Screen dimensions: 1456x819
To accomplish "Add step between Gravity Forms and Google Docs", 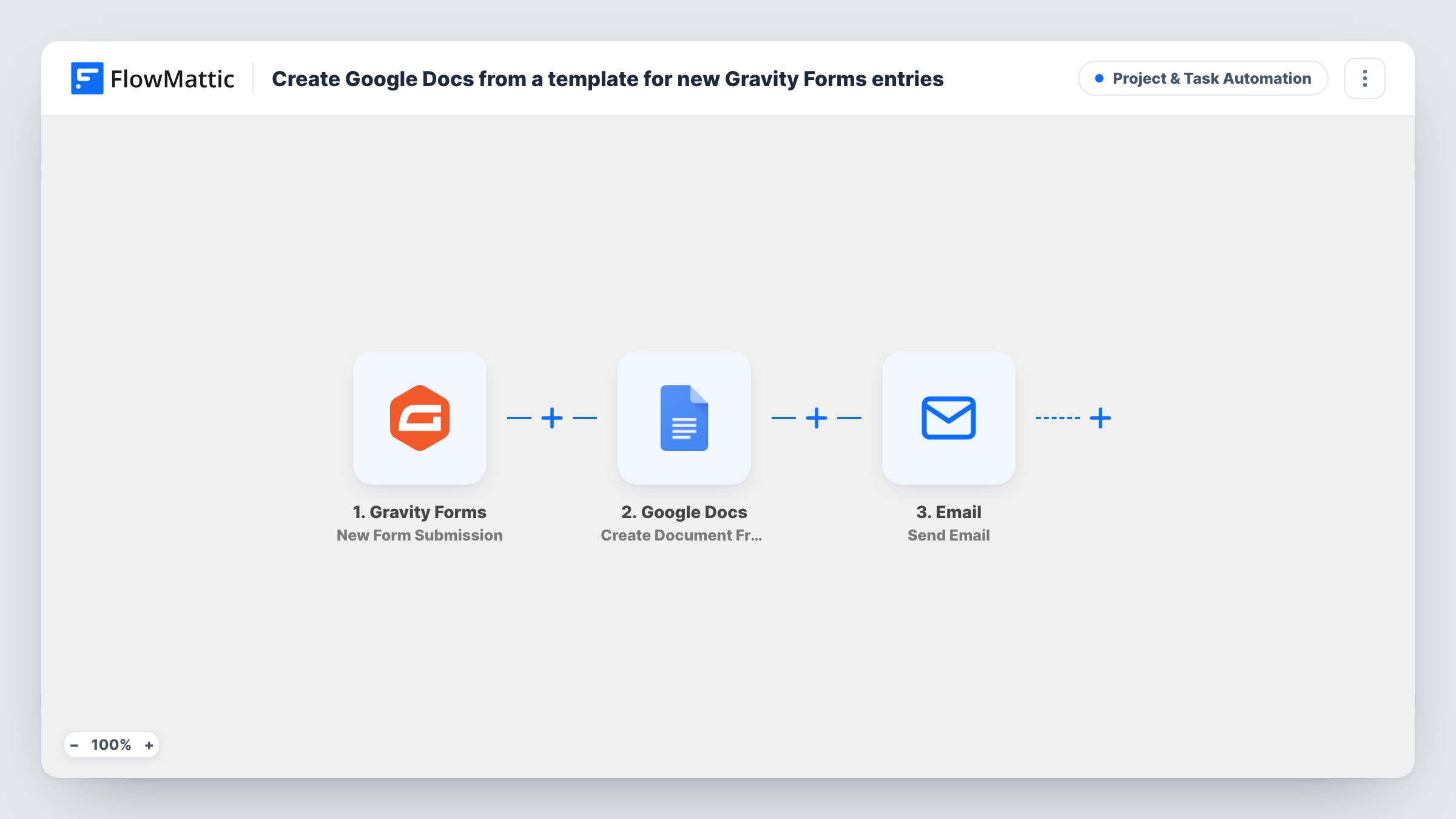I will (551, 418).
